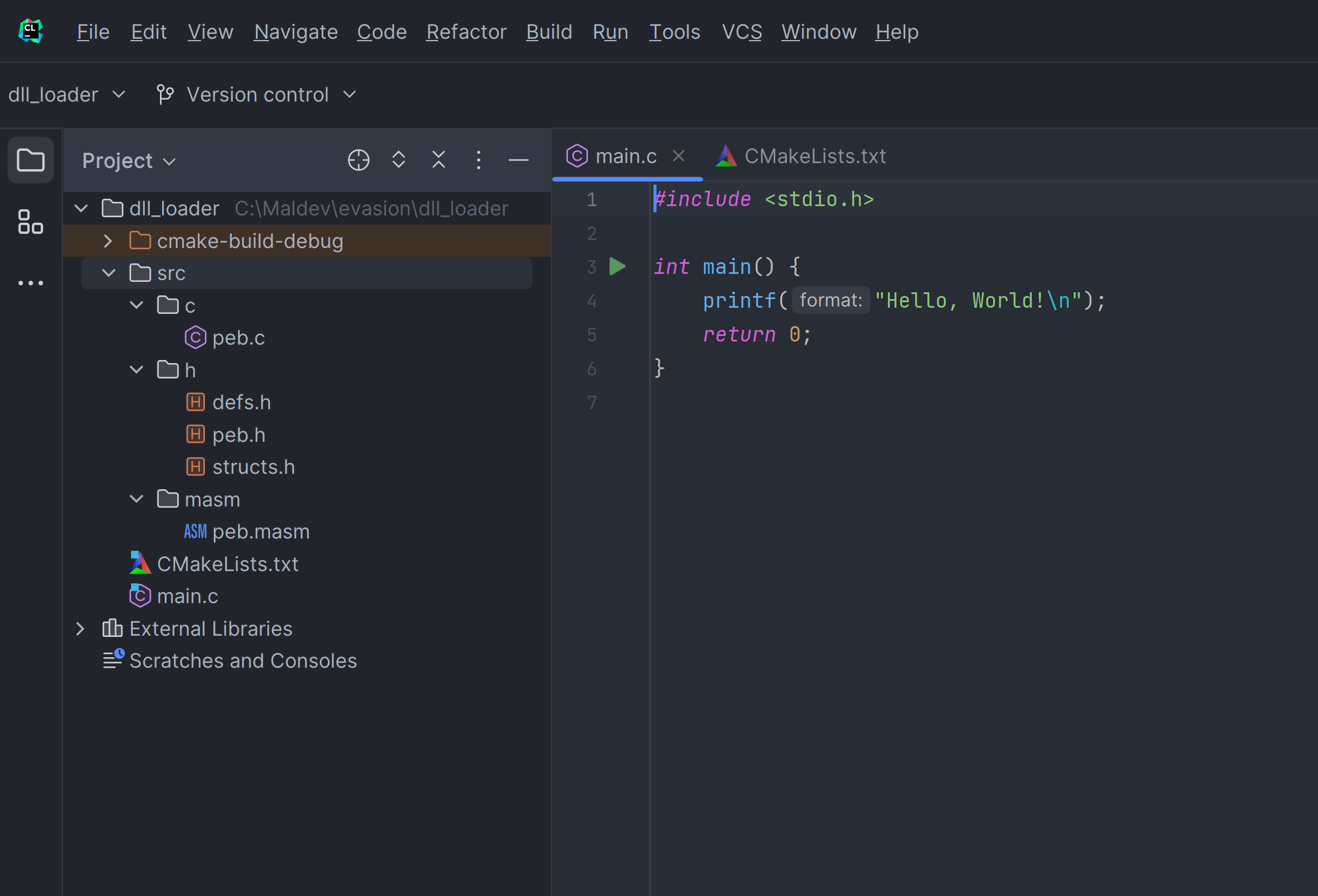Open the Structure tool window icon
Screen dimensions: 1318x896
pyautogui.click(x=30, y=222)
